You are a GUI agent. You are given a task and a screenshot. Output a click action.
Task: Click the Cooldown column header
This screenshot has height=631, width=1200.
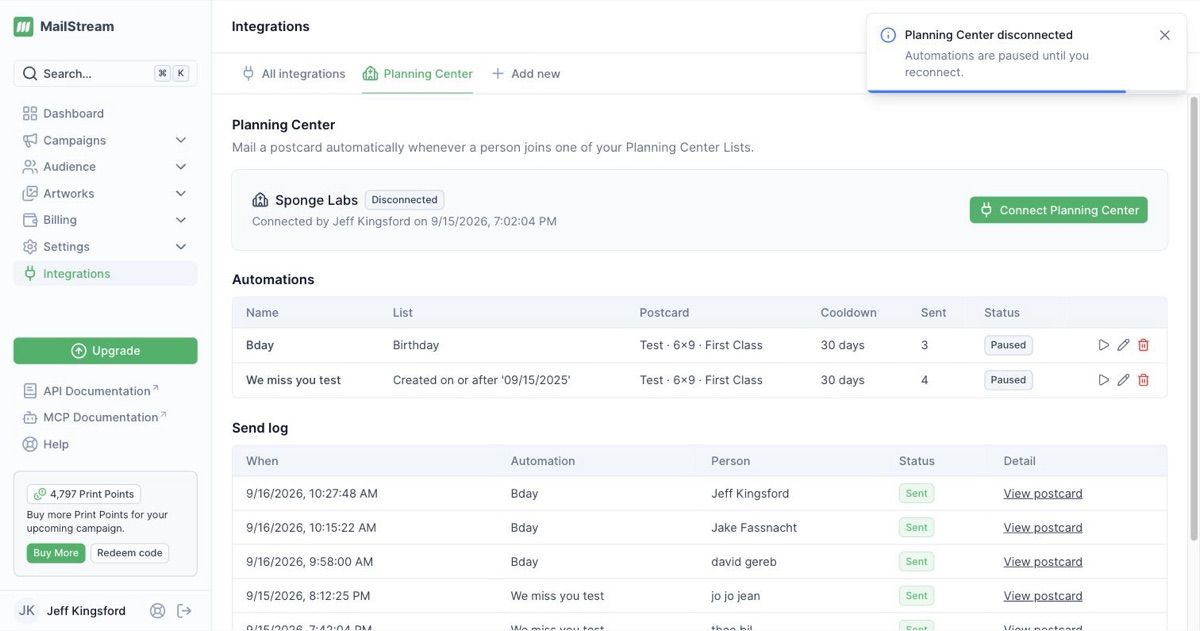[x=849, y=313]
